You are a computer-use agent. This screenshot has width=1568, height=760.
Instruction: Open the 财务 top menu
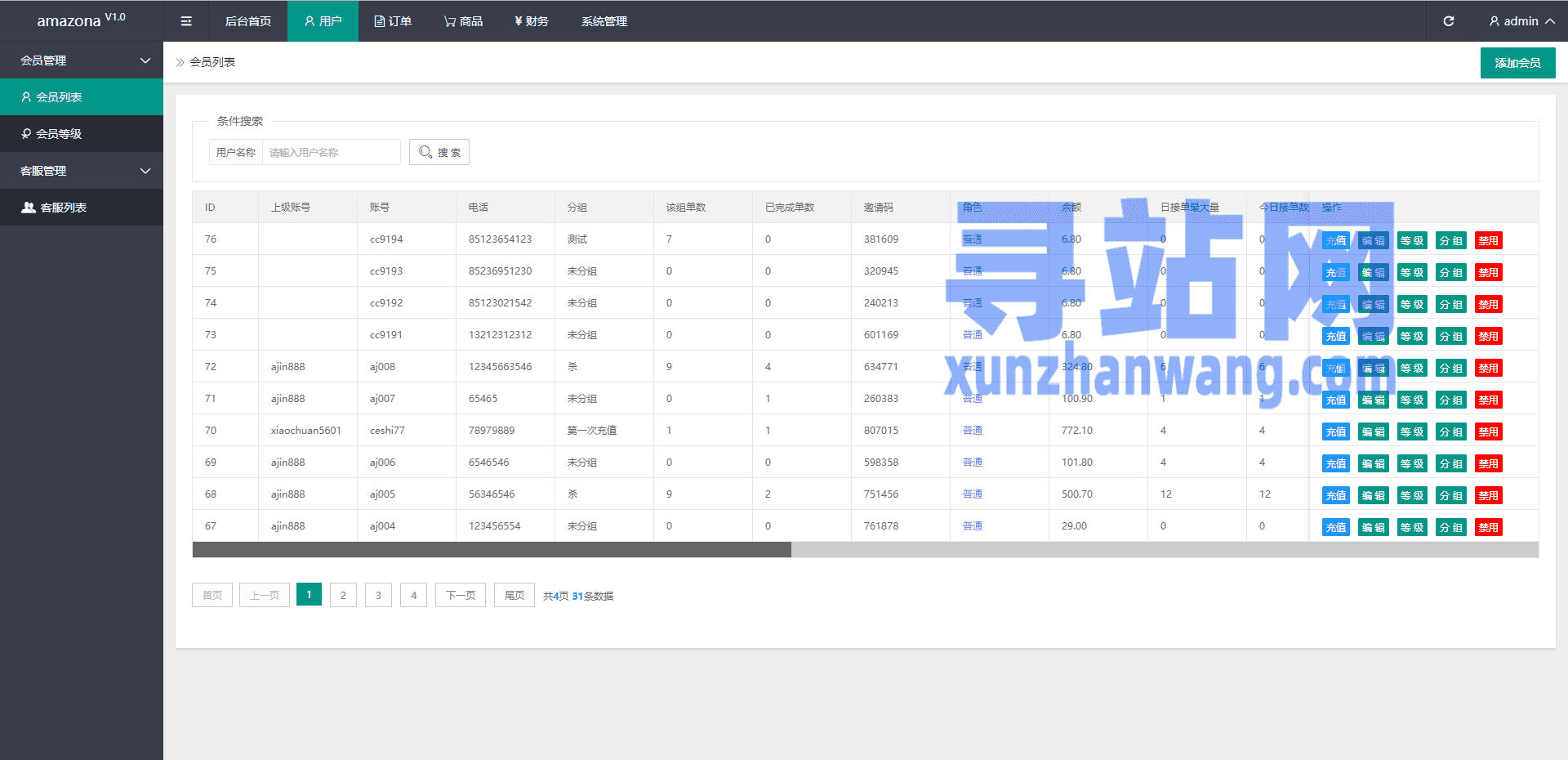(531, 21)
